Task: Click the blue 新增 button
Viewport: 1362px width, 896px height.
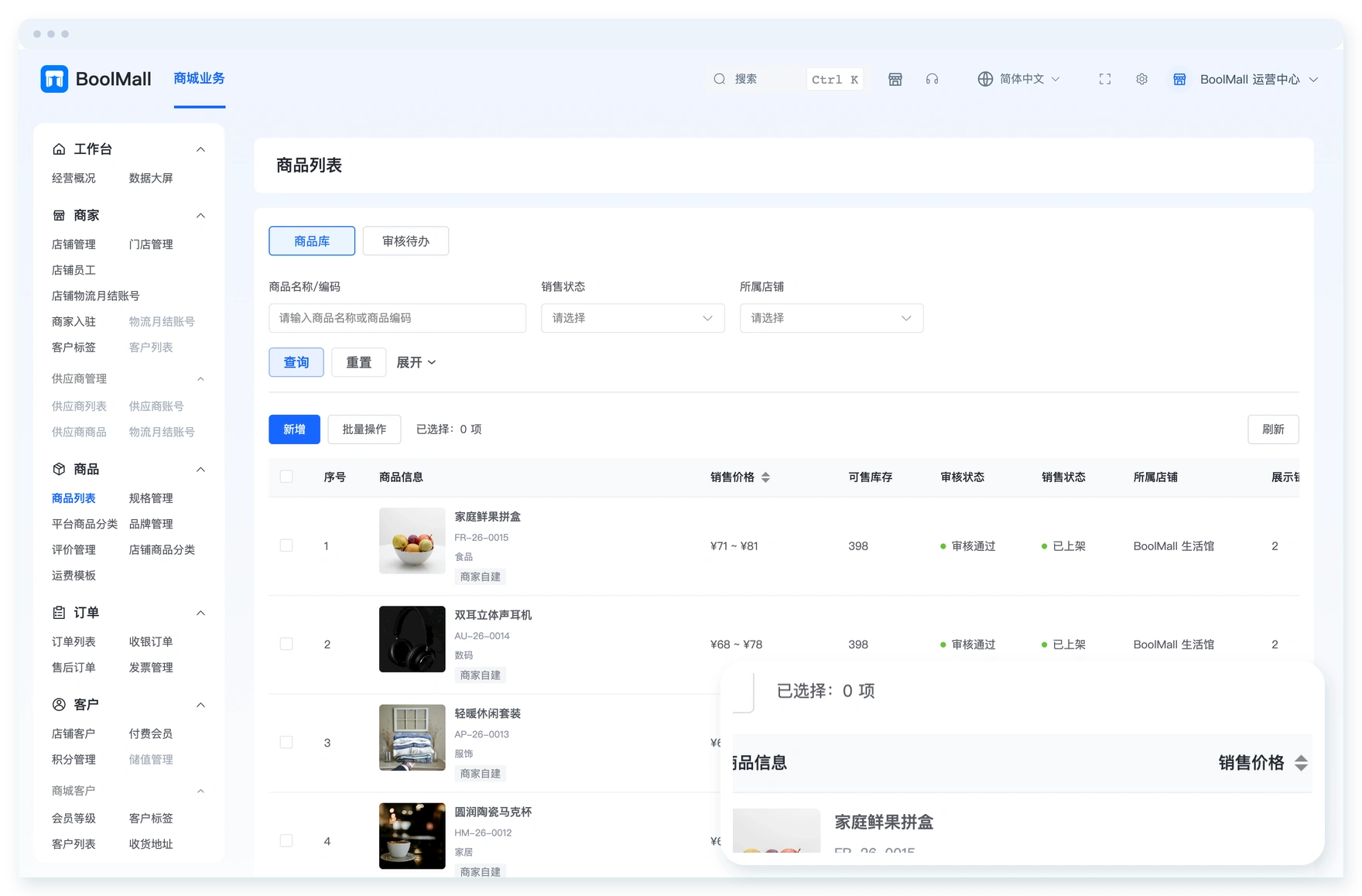Action: point(294,429)
